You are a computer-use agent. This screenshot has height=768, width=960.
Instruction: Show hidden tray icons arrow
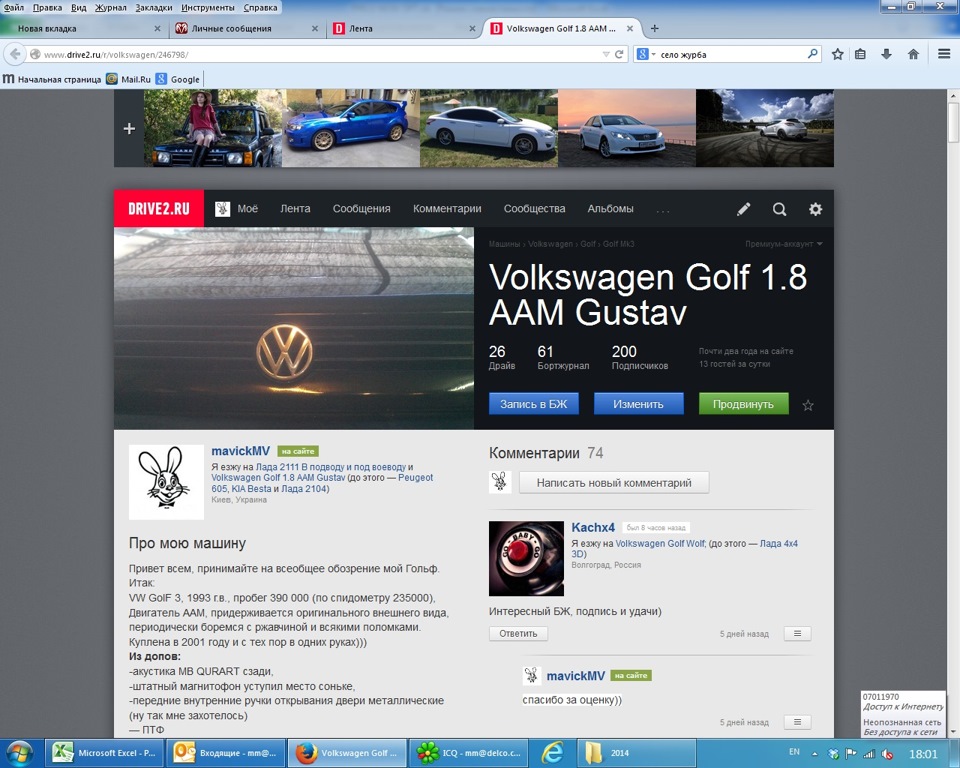(x=814, y=753)
